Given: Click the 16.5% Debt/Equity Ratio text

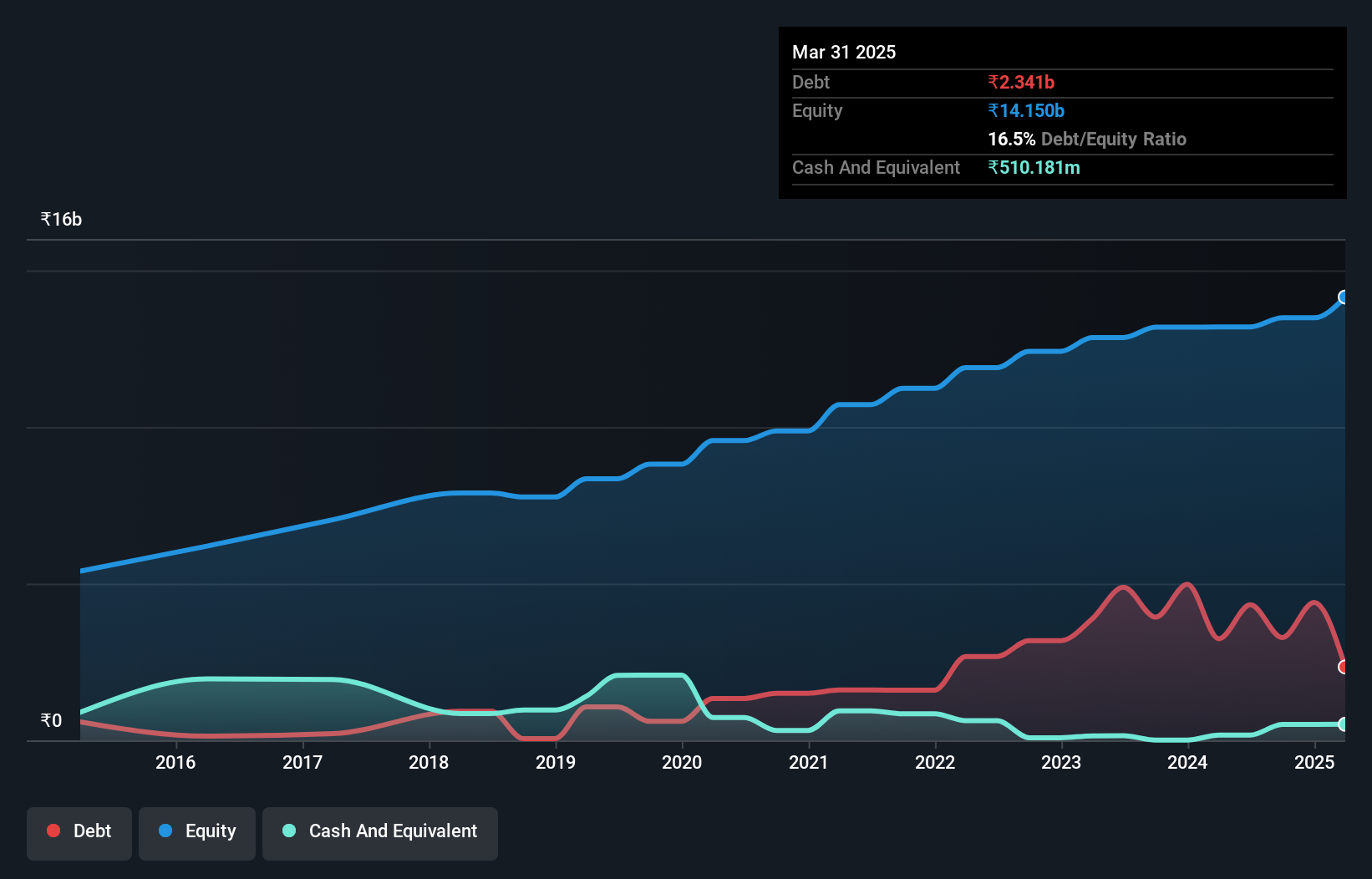Looking at the screenshot, I should coord(1087,139).
